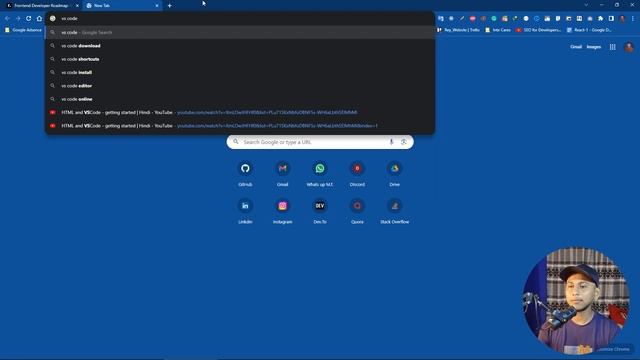Open the Gmail shortcut tile
The image size is (640, 360).
282,173
